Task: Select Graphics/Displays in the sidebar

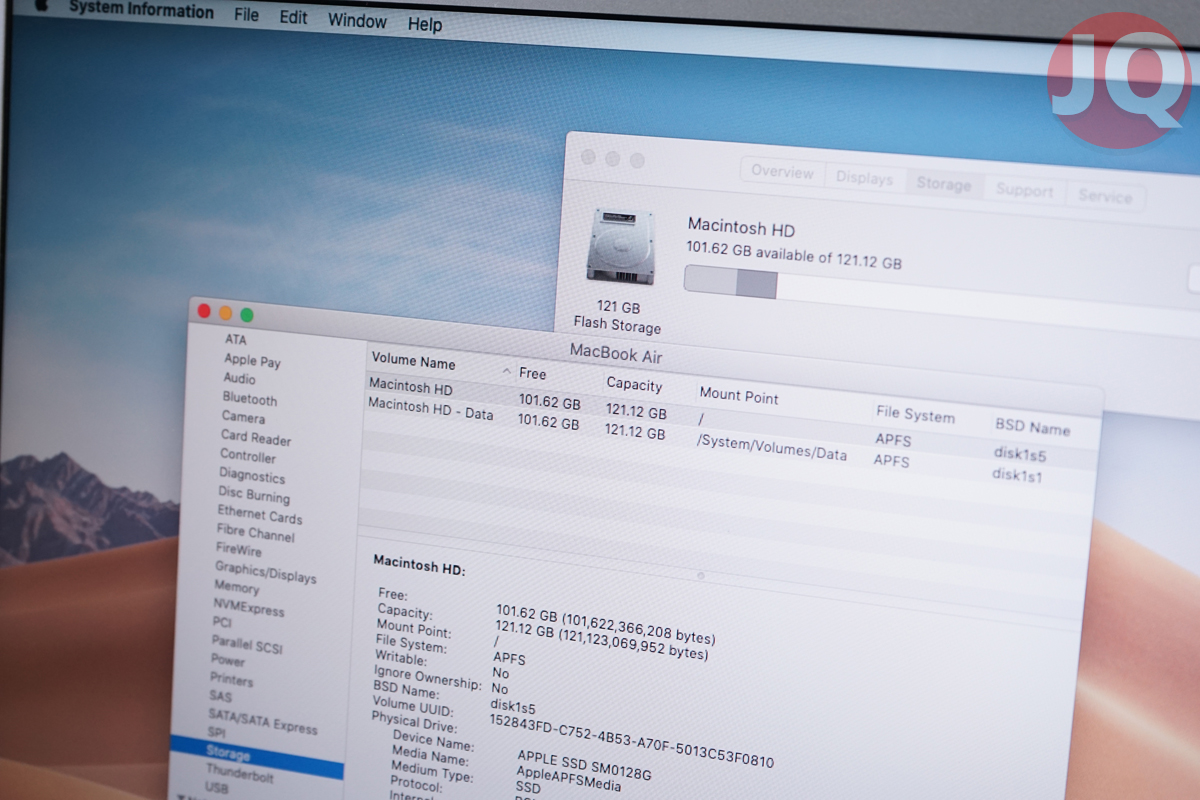Action: pos(265,572)
